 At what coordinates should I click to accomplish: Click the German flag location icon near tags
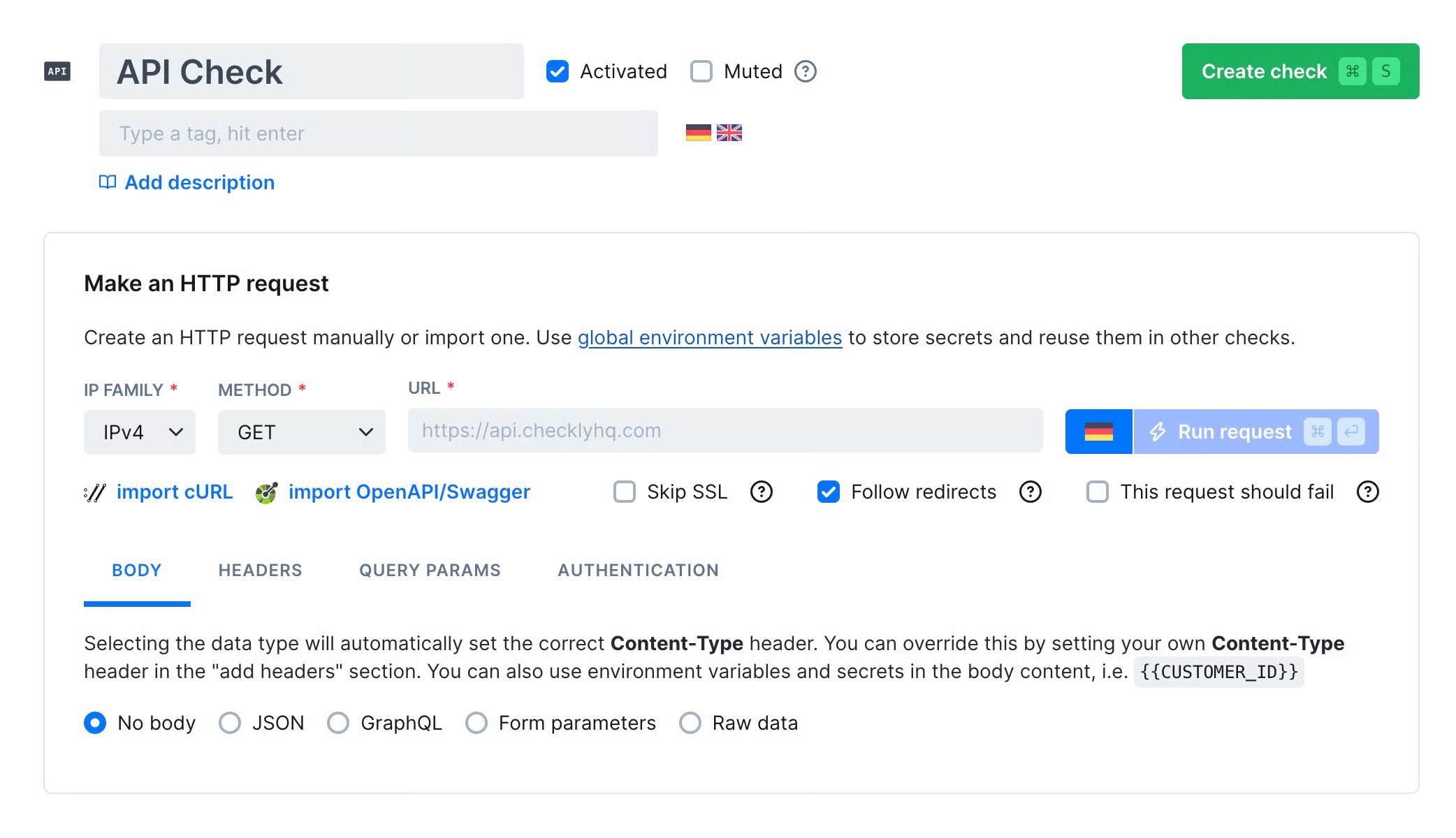point(698,133)
